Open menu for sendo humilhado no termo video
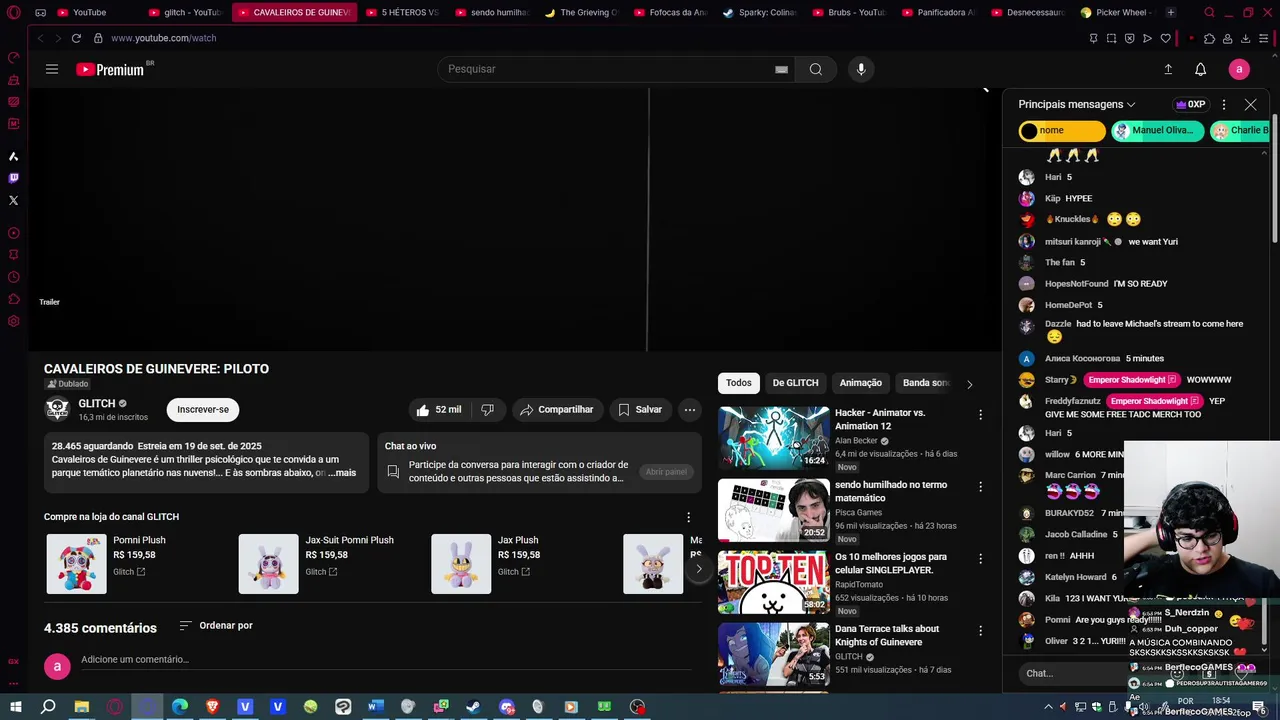Screen dimensions: 1280x720 [x=980, y=487]
